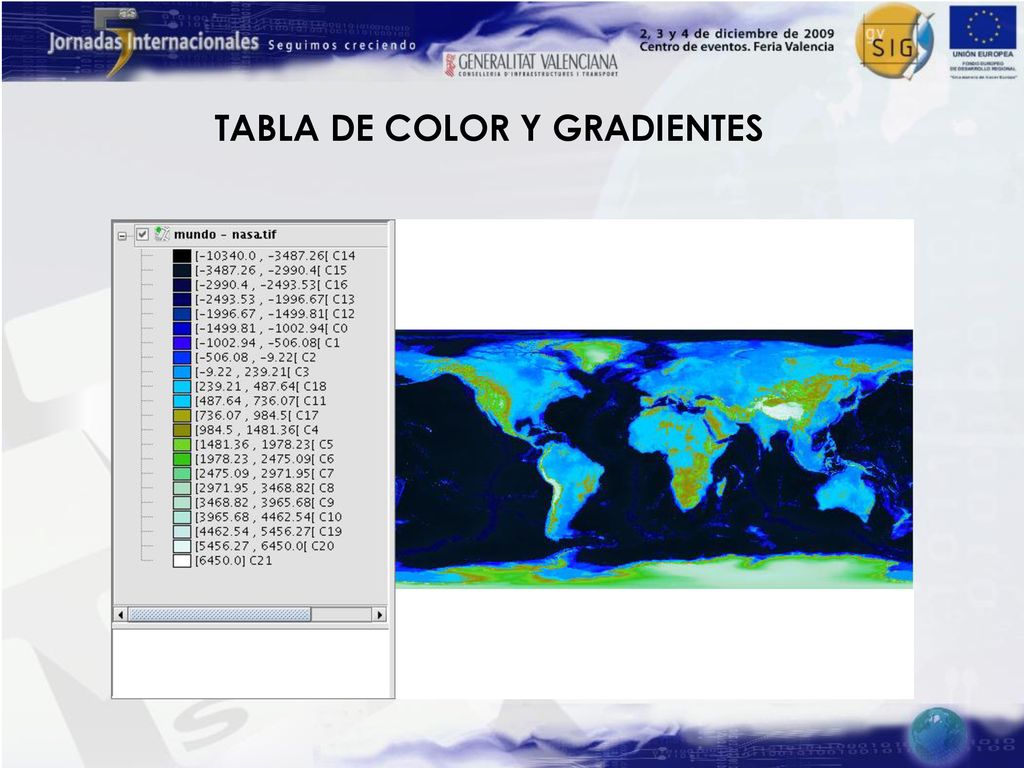
Task: Select the legend text [-506.08 , -9.22[ C2
Action: pyautogui.click(x=255, y=357)
